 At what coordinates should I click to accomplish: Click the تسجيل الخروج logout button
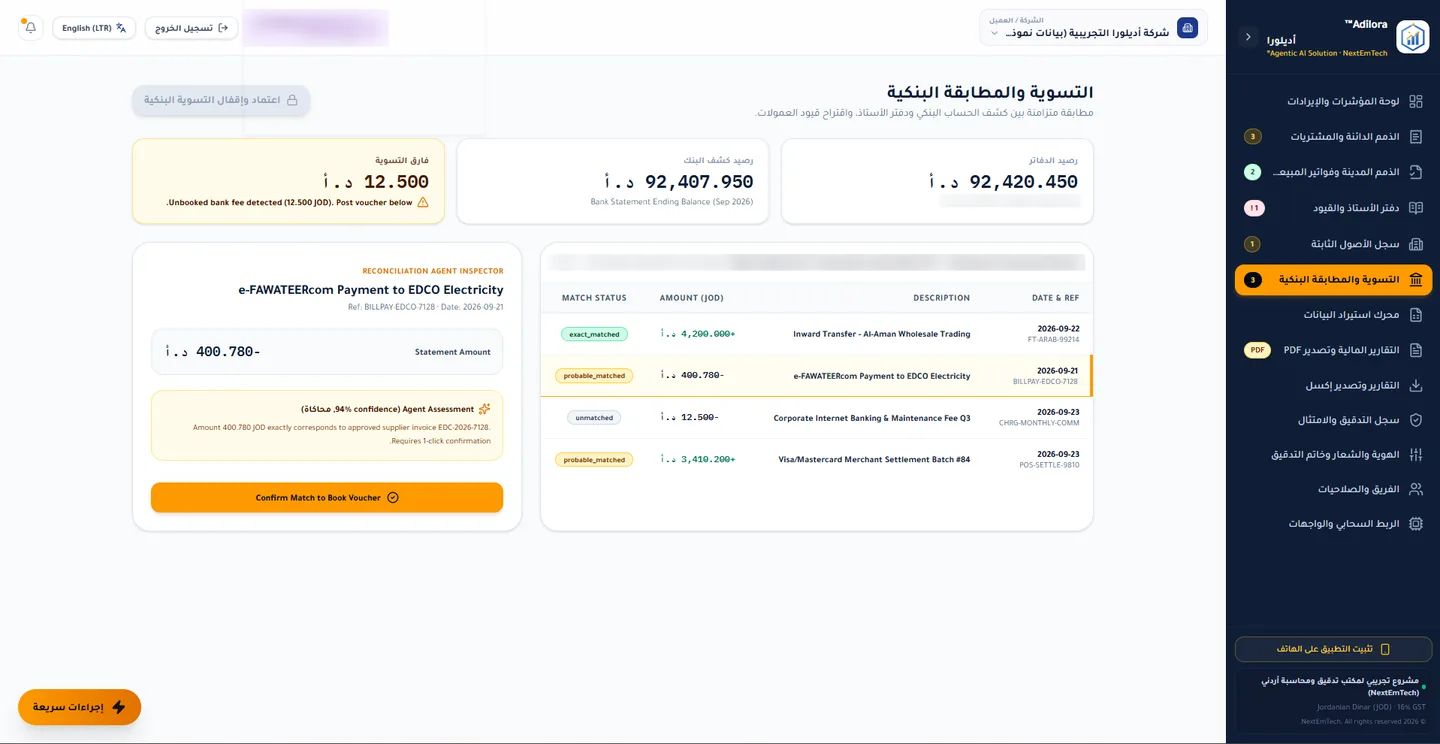(191, 28)
